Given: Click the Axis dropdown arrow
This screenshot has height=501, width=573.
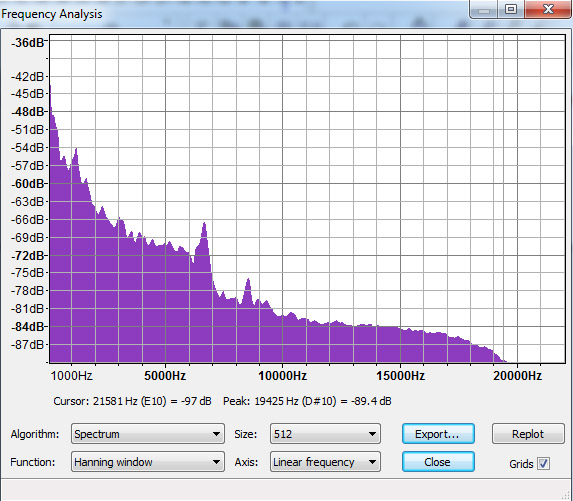Looking at the screenshot, I should [x=372, y=462].
